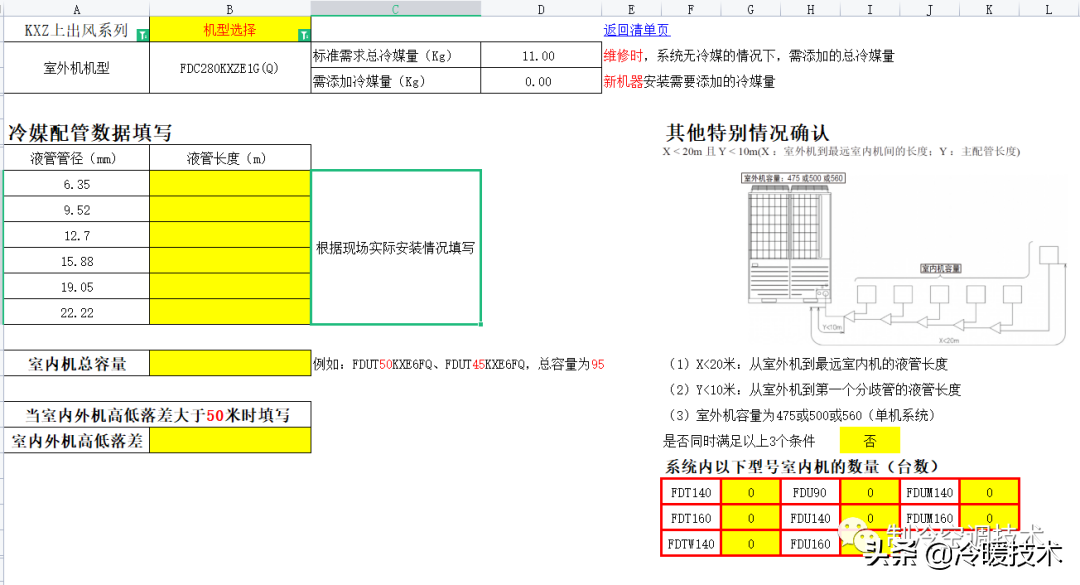Open the outdoor unit model cell FDC280KXZE1G(Q)
Screen dimensions: 1080x585
coord(228,68)
